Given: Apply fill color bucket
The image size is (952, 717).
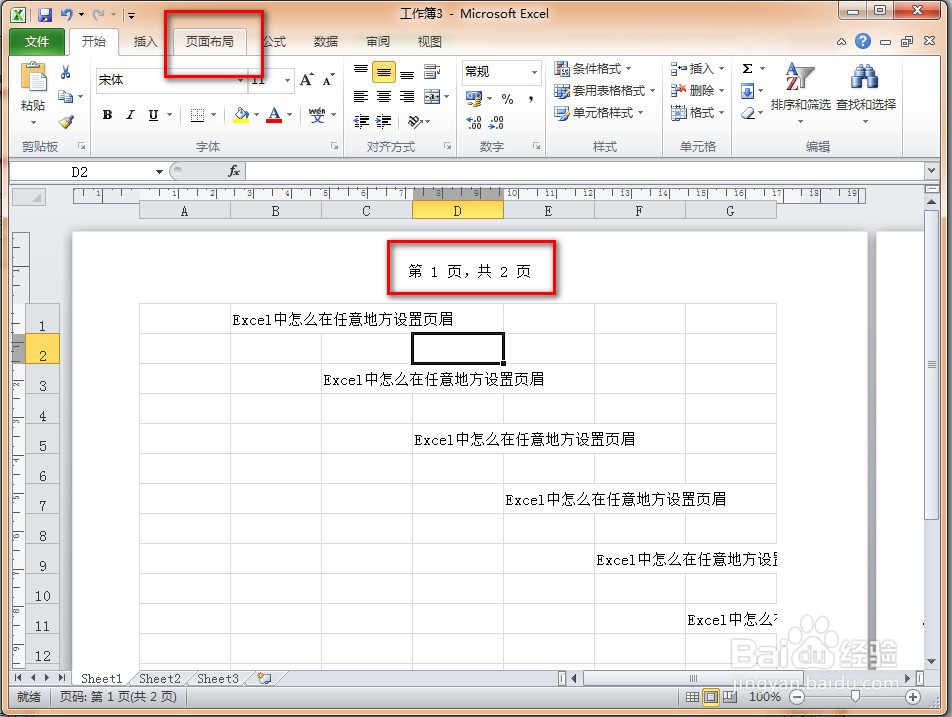Looking at the screenshot, I should pyautogui.click(x=242, y=115).
